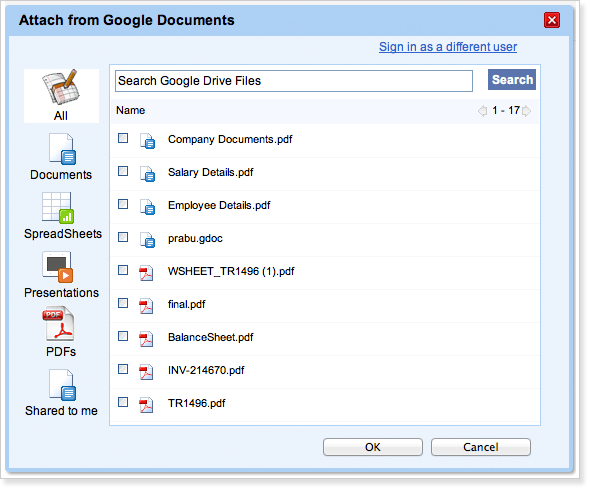Click the INV-214670.pdf file name
The image size is (590, 491).
click(x=206, y=371)
